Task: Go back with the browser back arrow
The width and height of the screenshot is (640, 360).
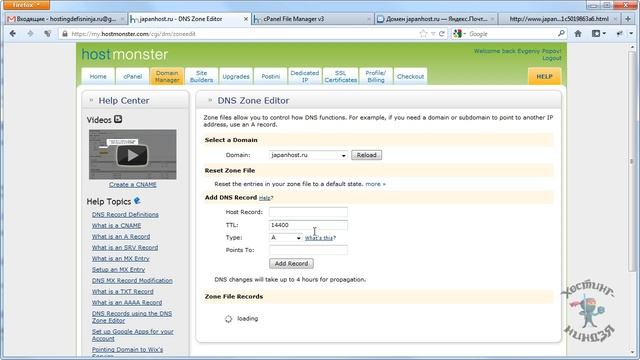Action: coord(13,34)
